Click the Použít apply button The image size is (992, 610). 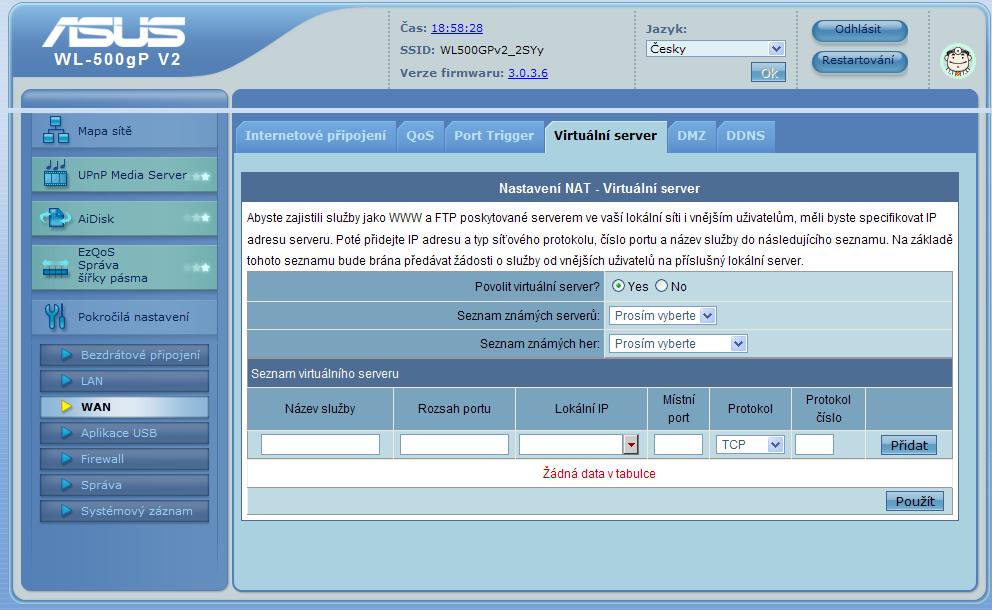[x=915, y=501]
